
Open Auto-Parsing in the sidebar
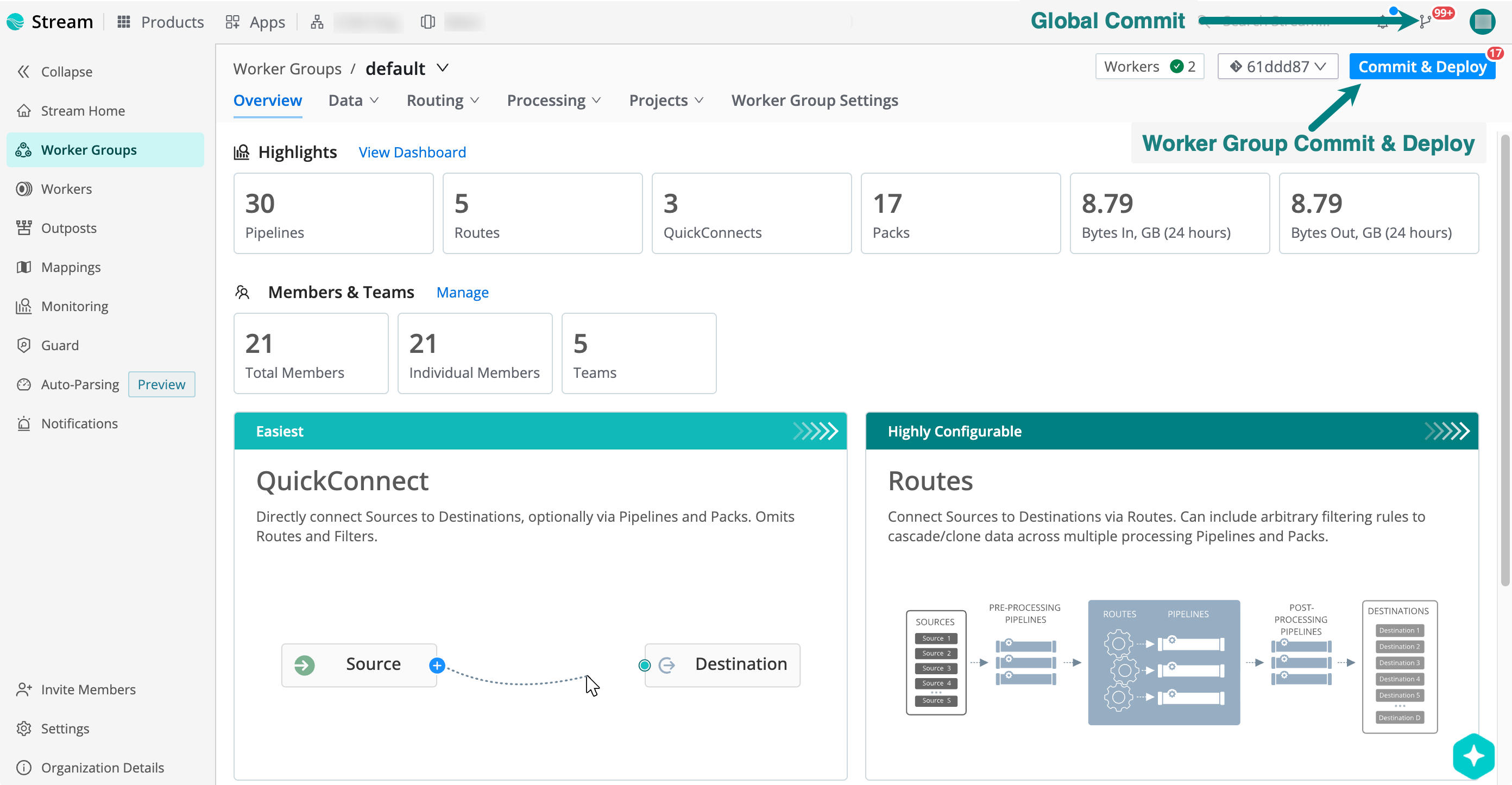(67, 384)
